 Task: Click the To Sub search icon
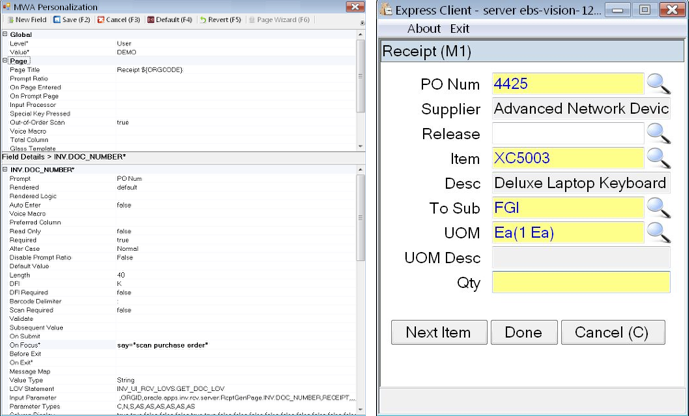coord(657,207)
